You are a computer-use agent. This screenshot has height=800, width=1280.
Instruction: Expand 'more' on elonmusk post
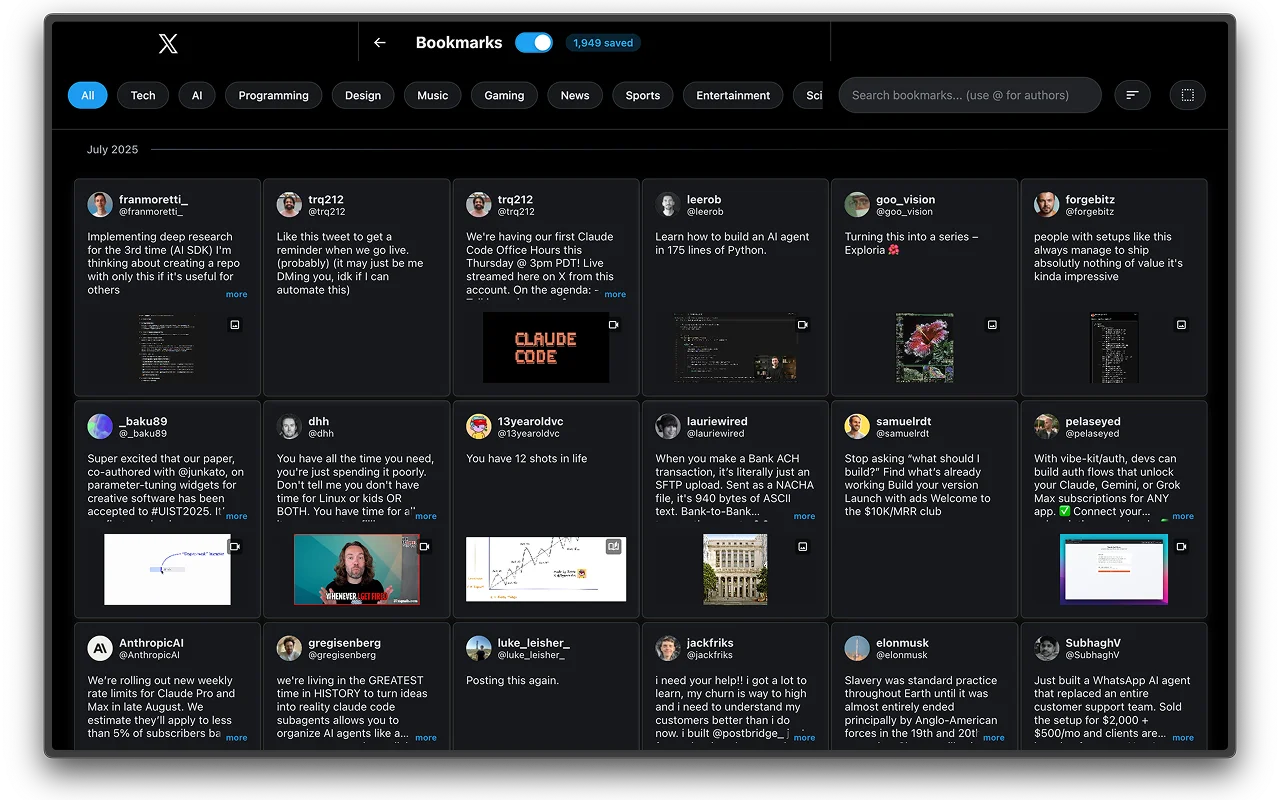993,738
